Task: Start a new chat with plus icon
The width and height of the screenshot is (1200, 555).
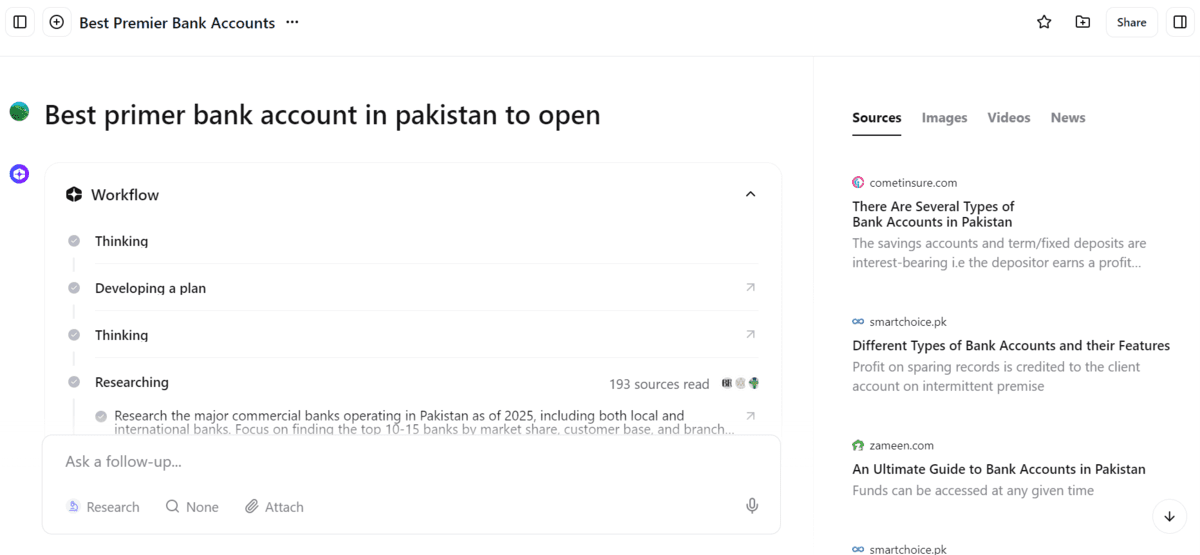Action: click(x=57, y=22)
